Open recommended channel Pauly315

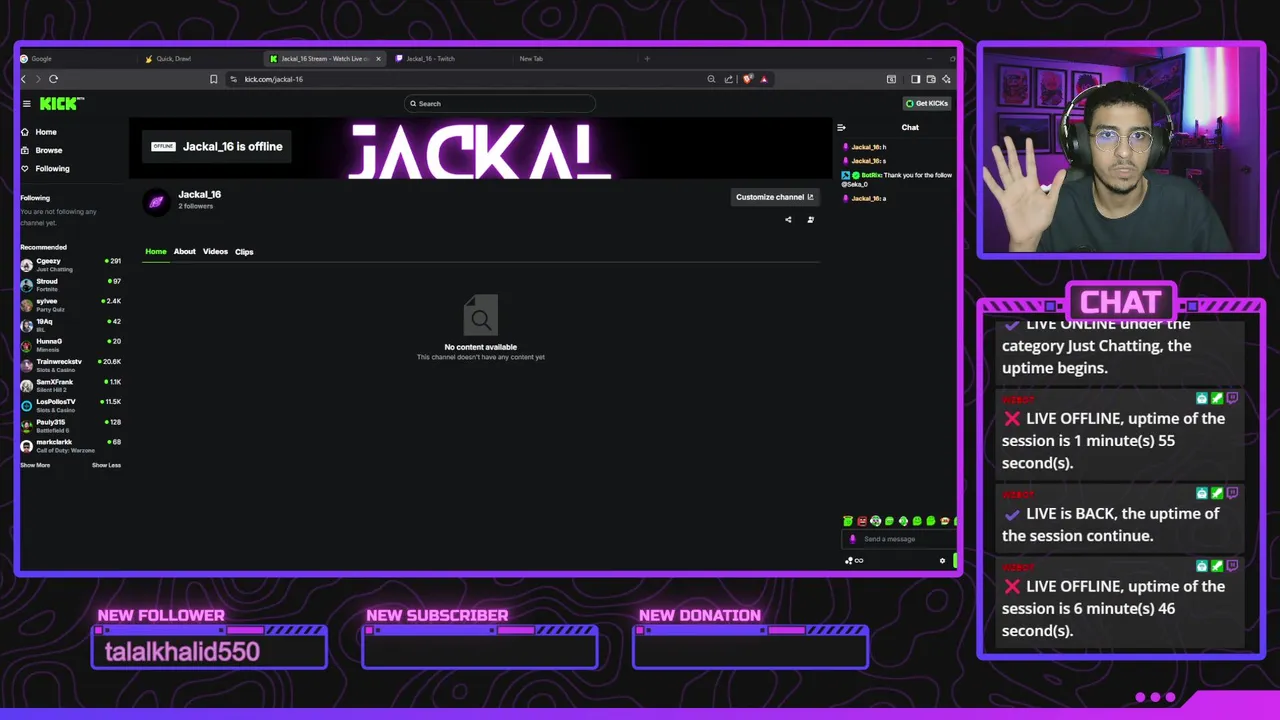(70, 425)
